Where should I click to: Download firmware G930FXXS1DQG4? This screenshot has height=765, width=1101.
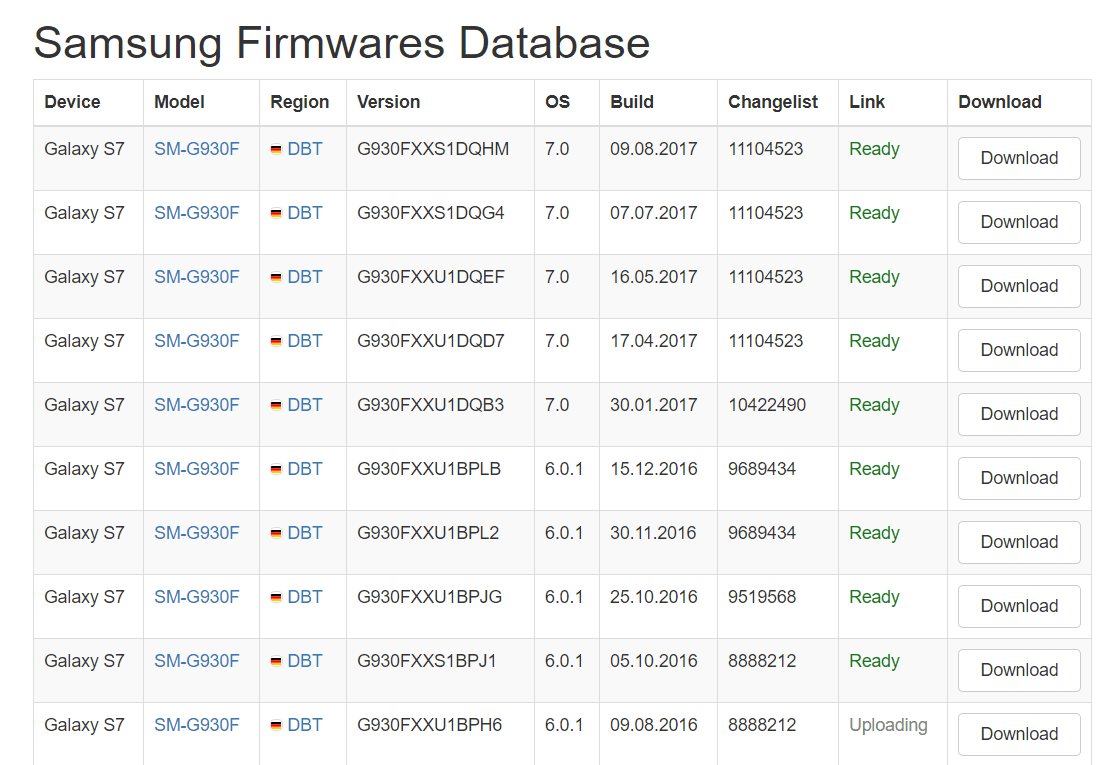pyautogui.click(x=1018, y=222)
